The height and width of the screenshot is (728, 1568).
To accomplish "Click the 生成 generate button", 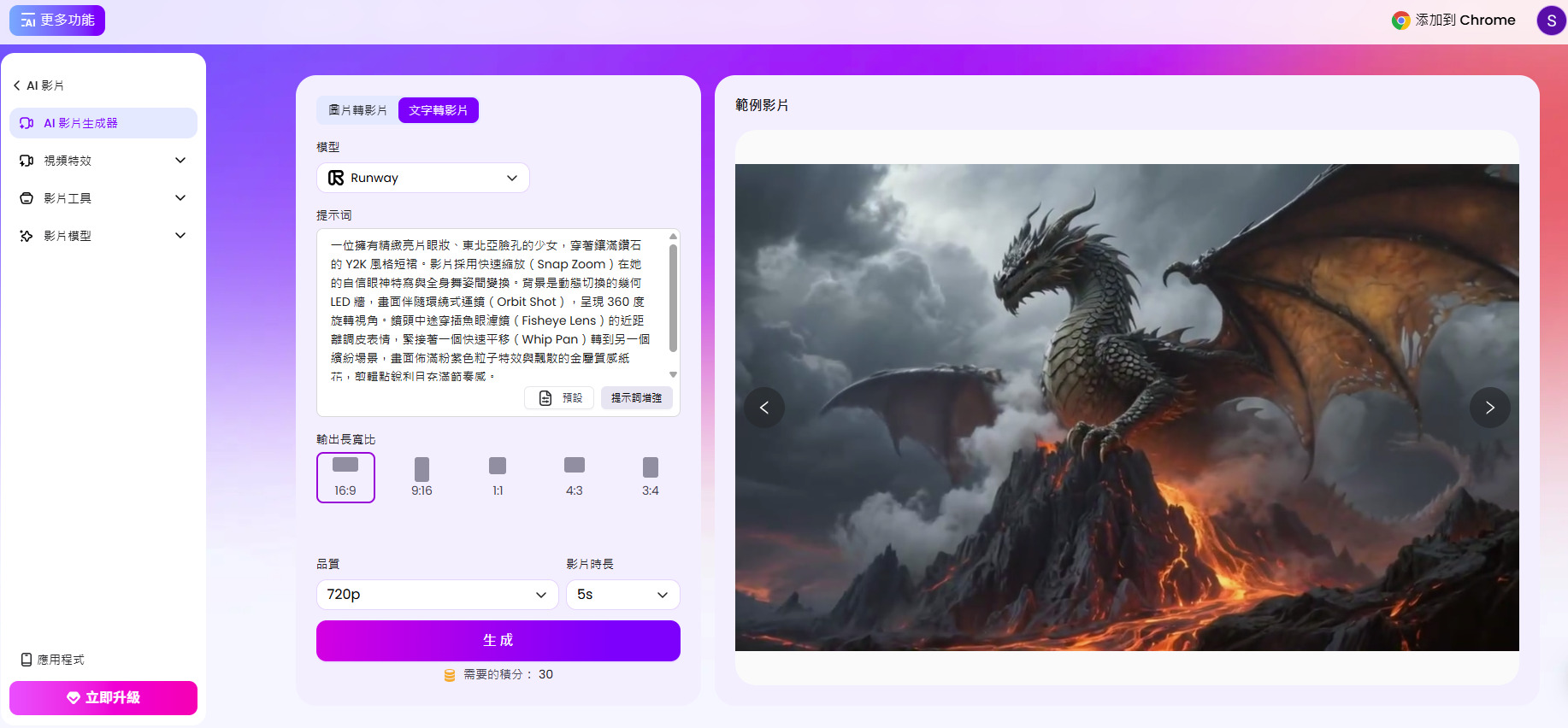I will (498, 641).
